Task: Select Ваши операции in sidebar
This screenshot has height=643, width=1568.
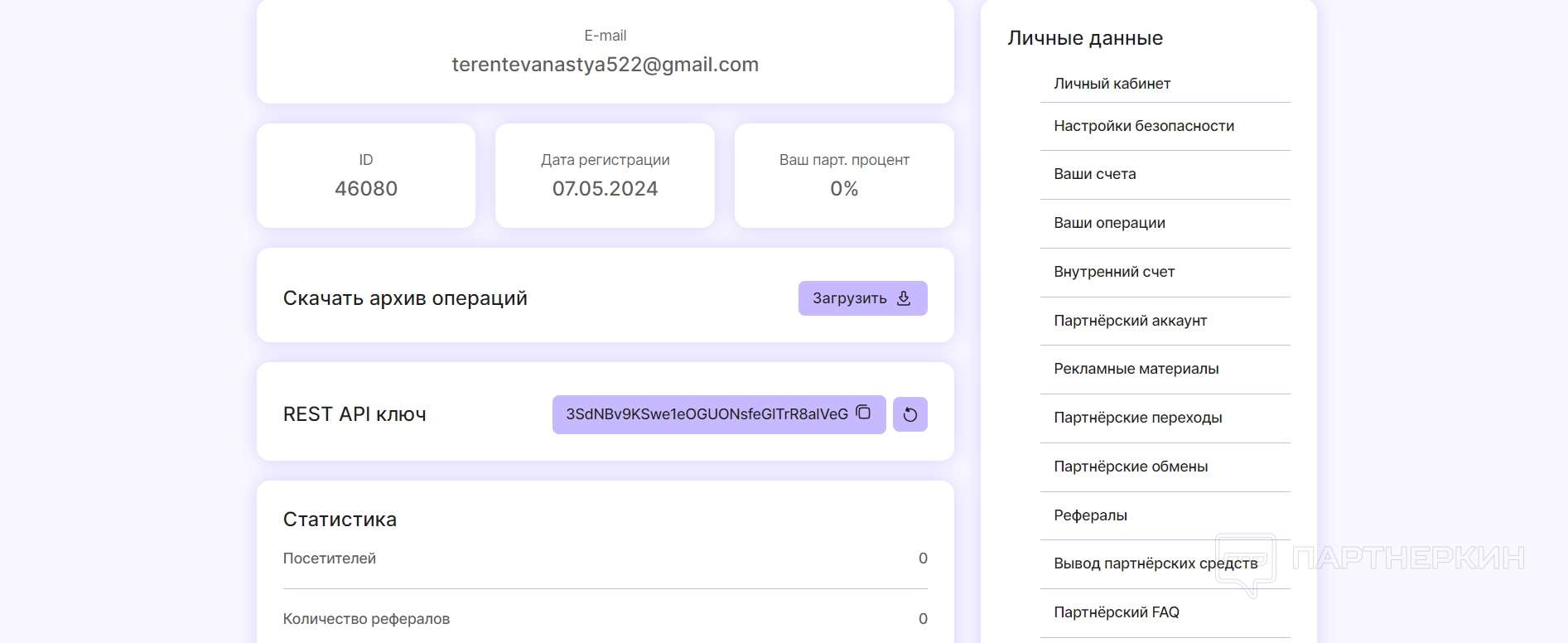Action: click(x=1109, y=223)
